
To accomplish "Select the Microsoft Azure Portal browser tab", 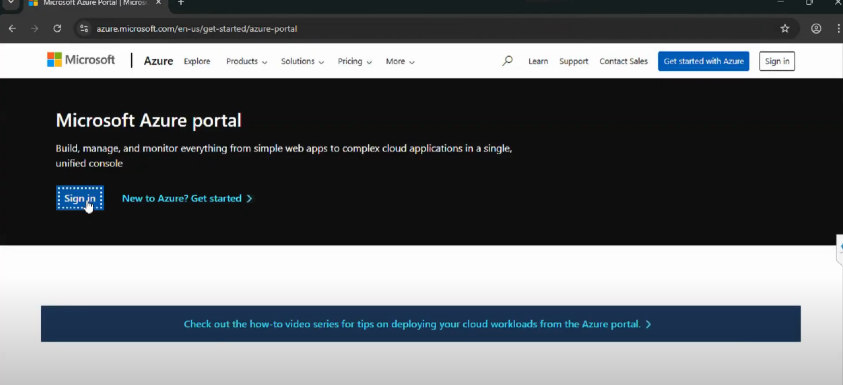I will click(x=96, y=3).
